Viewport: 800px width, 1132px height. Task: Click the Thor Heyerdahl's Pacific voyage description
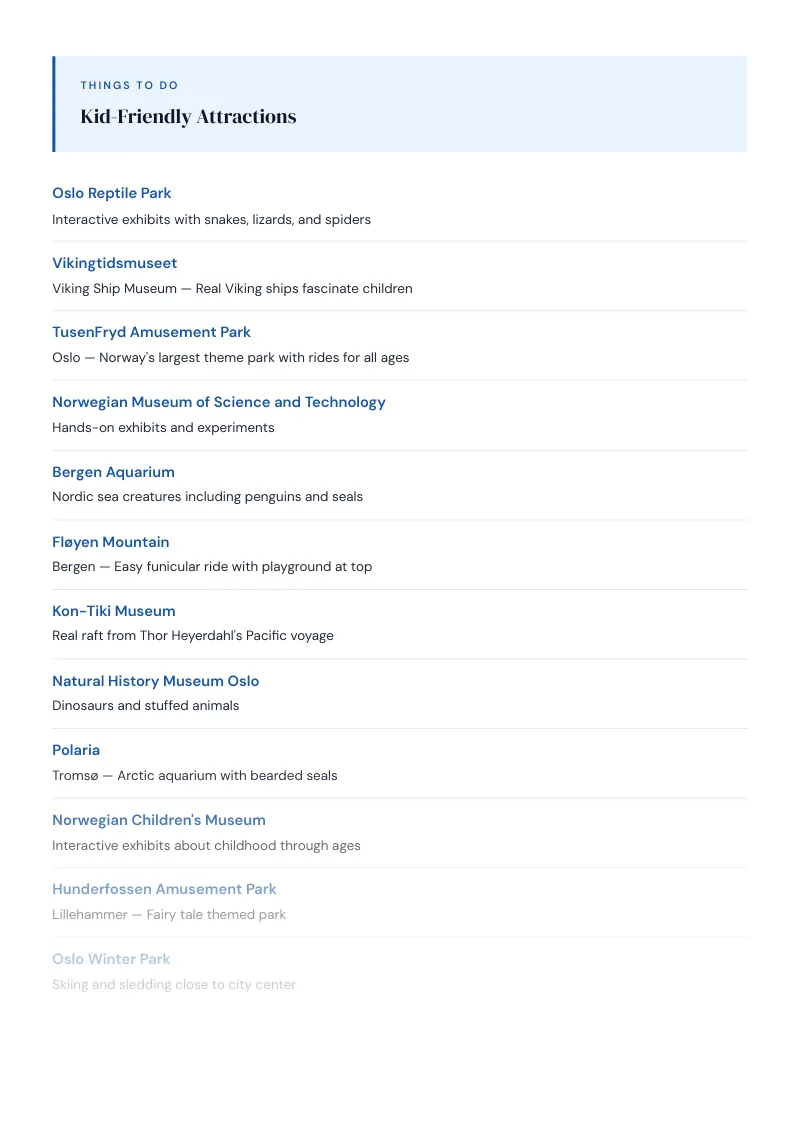[193, 635]
